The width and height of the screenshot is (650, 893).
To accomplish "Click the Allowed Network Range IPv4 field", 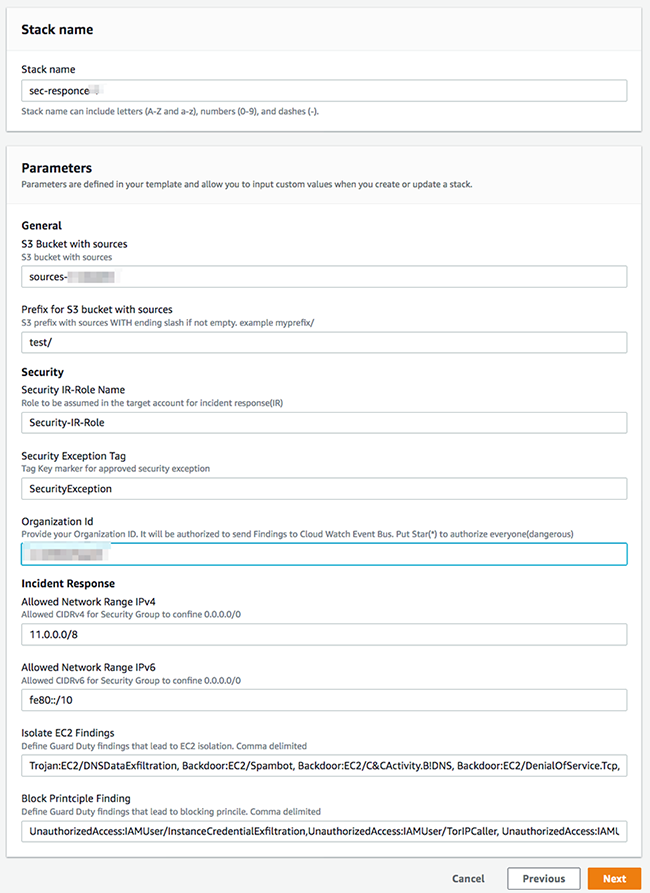I will click(324, 633).
